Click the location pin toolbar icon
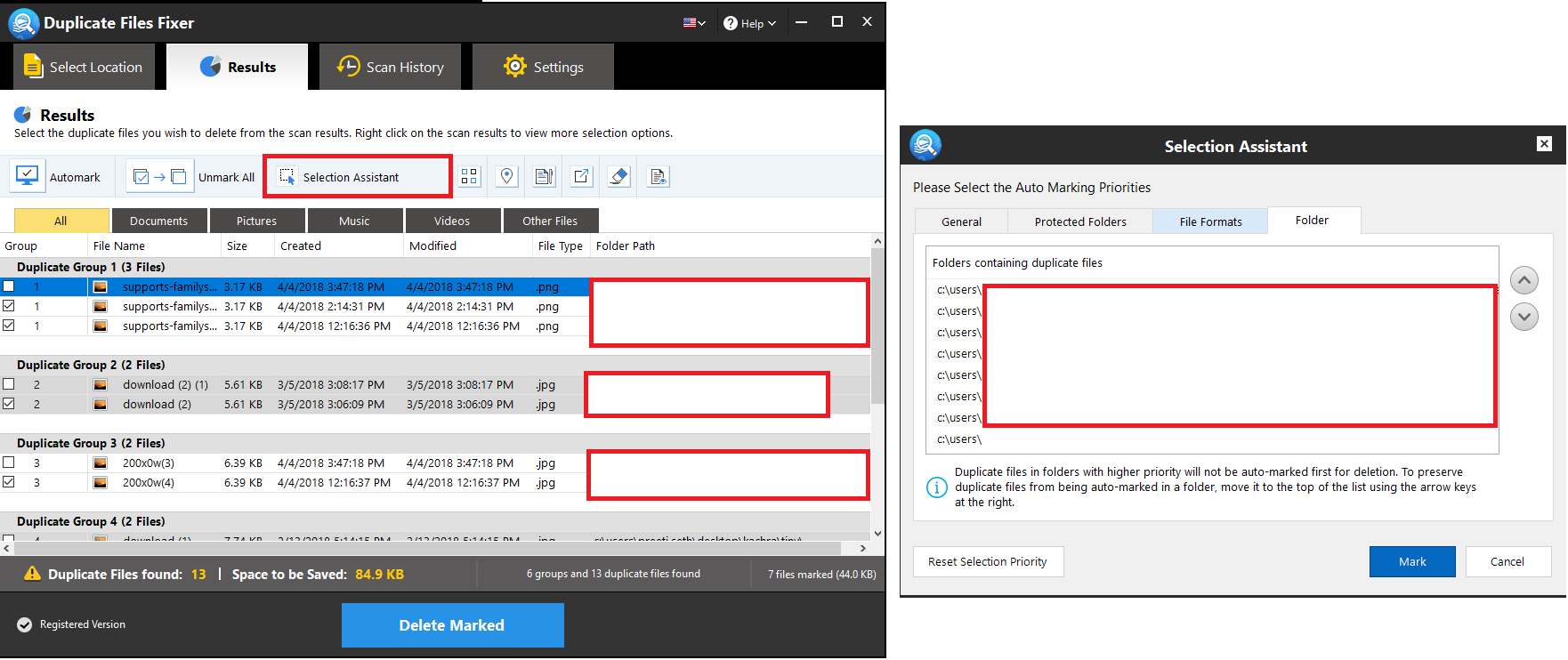Screen dimensions: 1568x660 (x=507, y=176)
